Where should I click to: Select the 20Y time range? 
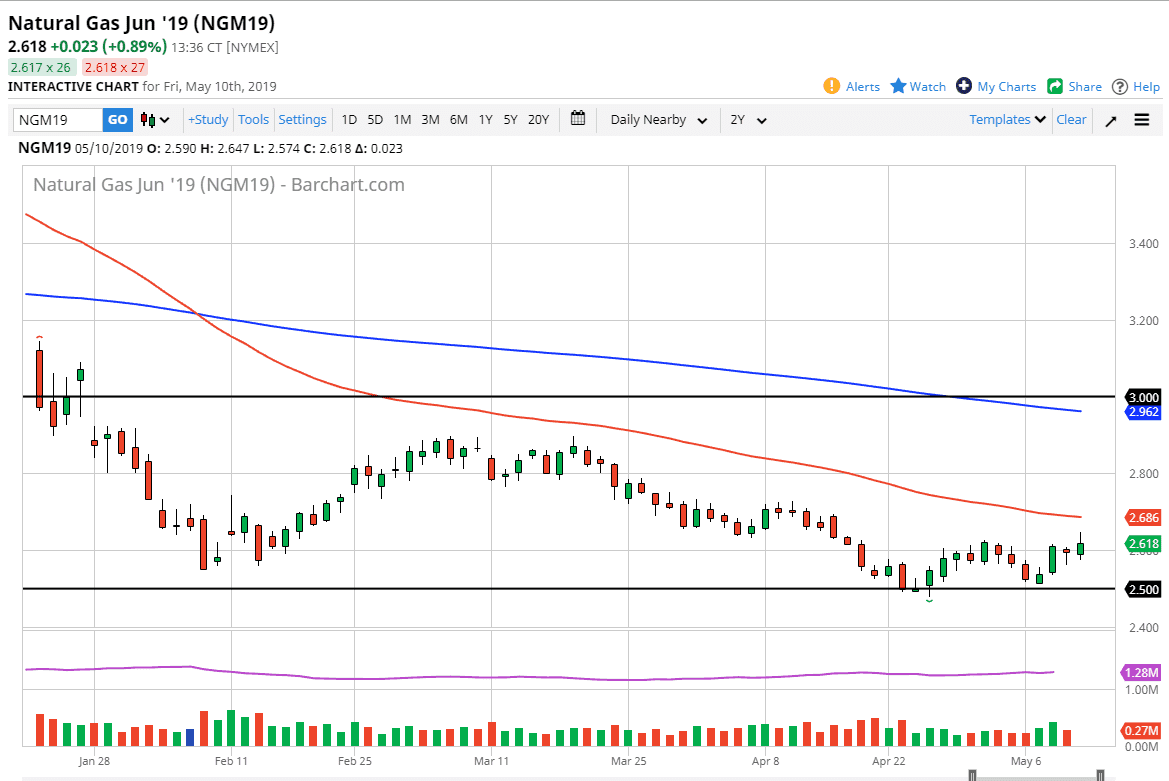(x=538, y=120)
